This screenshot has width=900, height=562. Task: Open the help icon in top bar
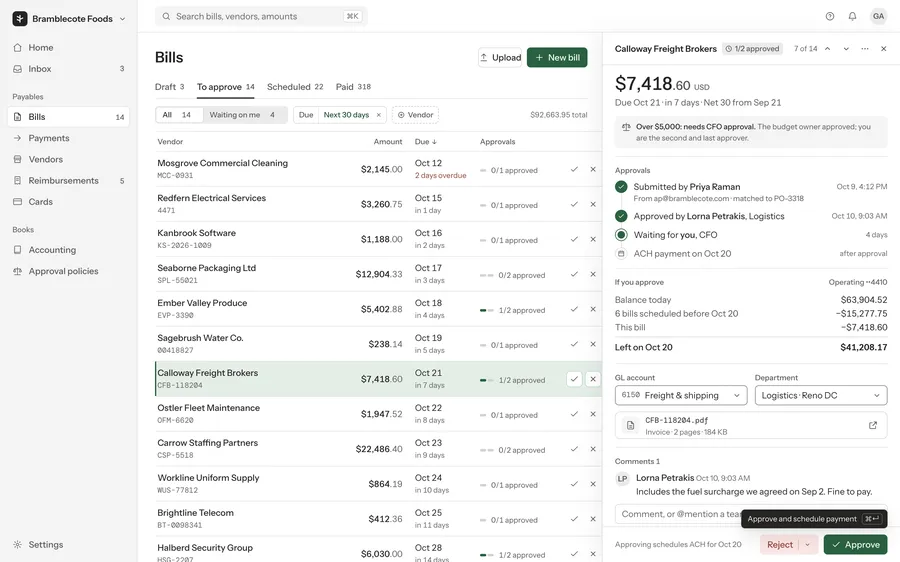point(829,17)
